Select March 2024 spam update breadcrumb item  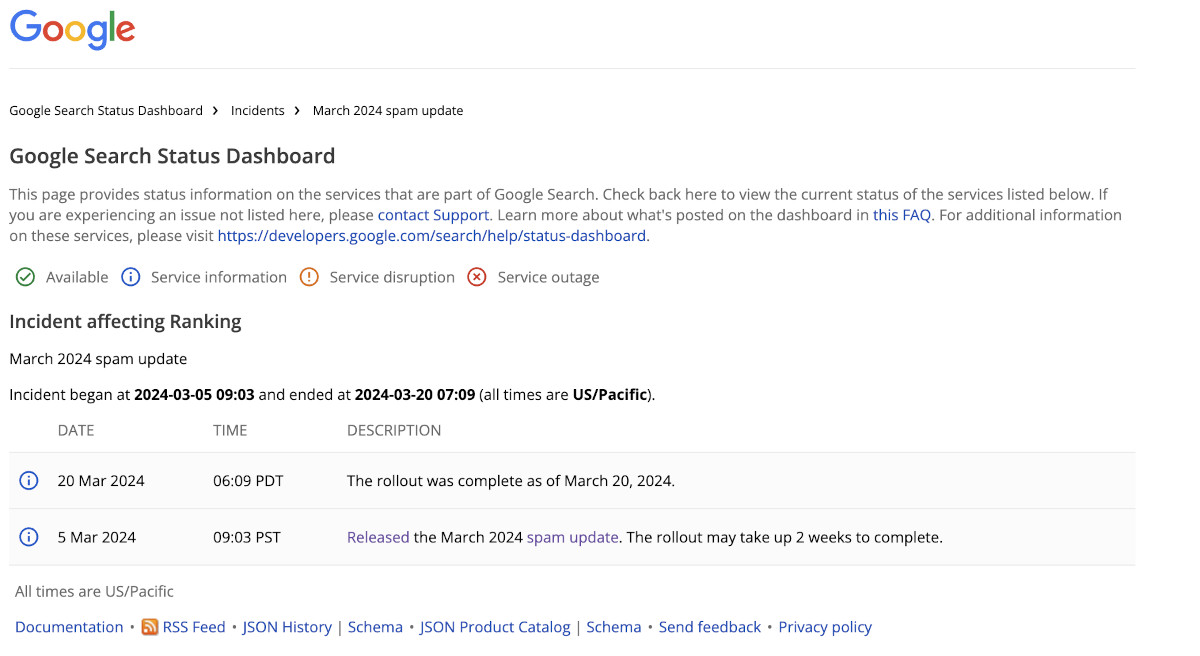(387, 110)
